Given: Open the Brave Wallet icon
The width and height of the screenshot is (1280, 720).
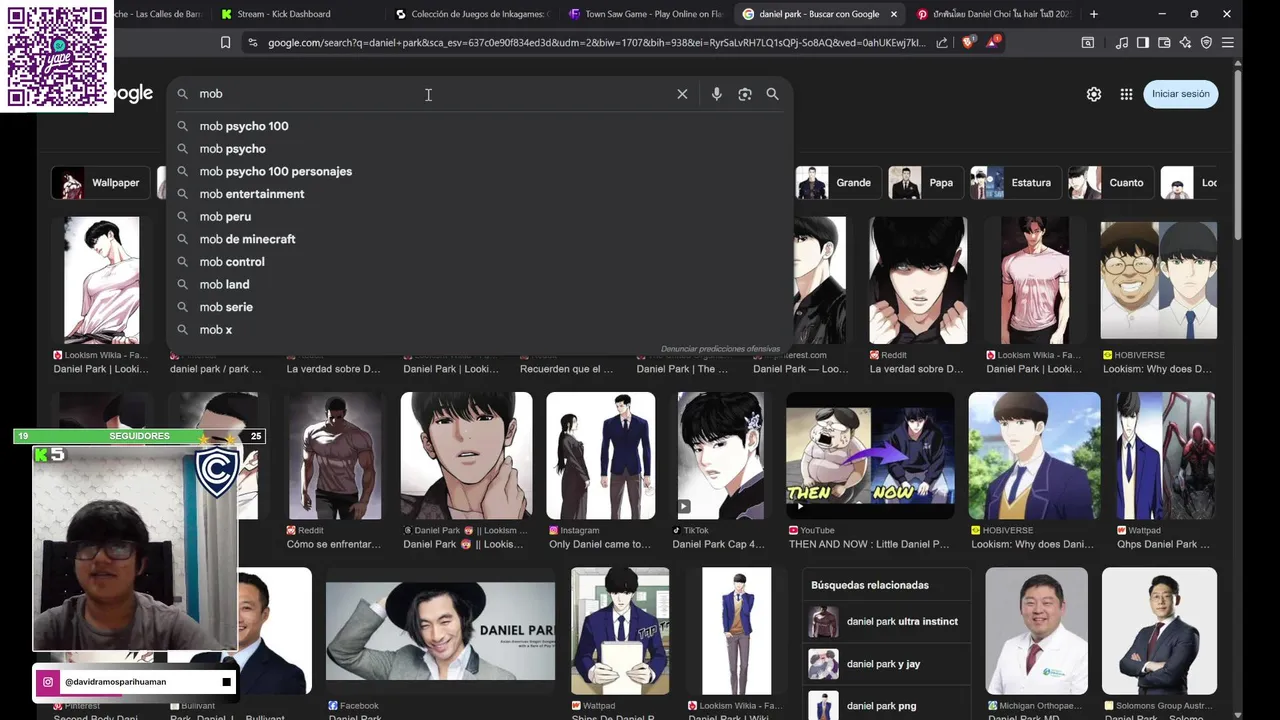Looking at the screenshot, I should pyautogui.click(x=1164, y=43).
